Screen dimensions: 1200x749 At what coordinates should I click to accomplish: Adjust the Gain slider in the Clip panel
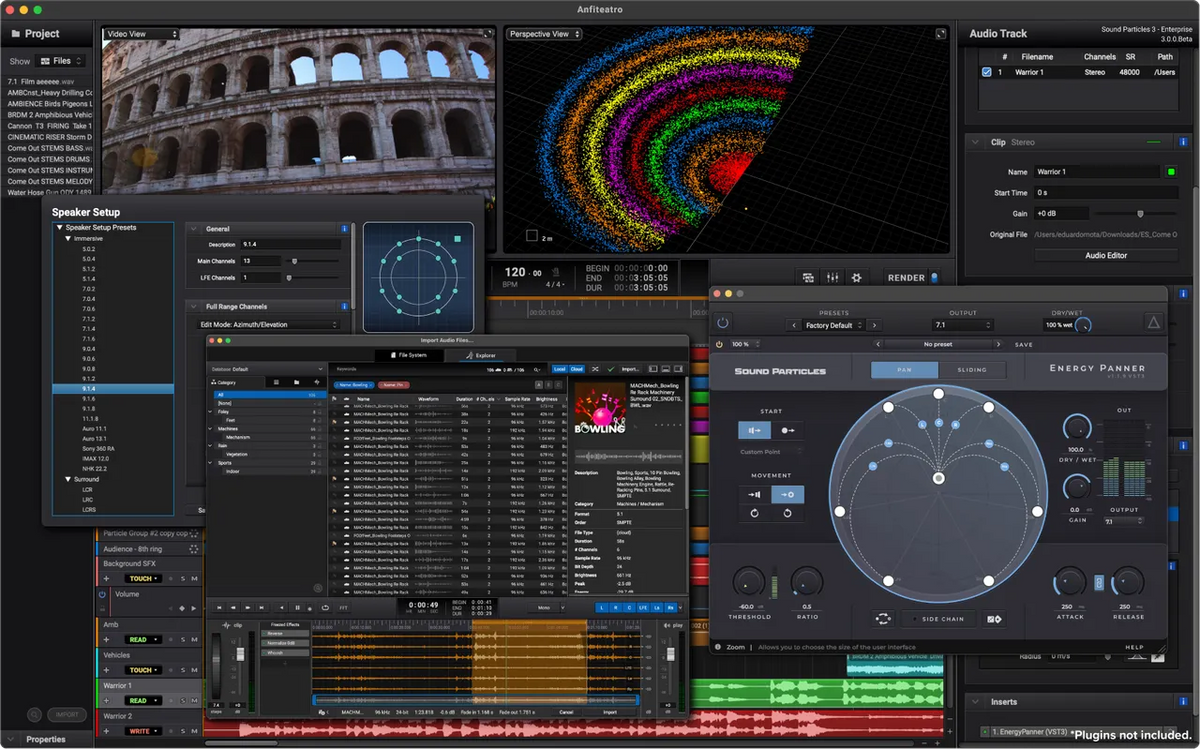(1140, 213)
